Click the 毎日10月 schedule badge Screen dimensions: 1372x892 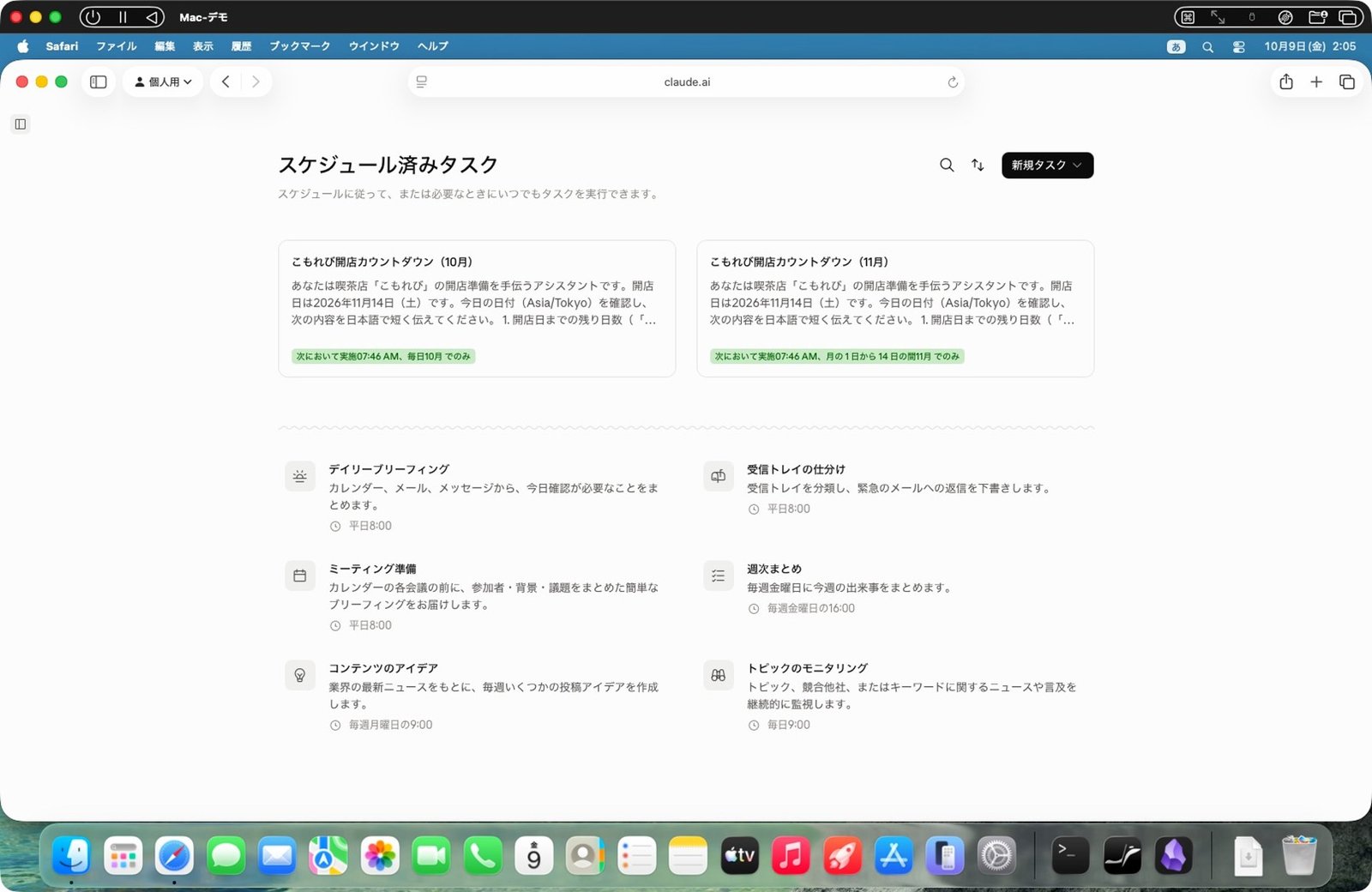383,356
